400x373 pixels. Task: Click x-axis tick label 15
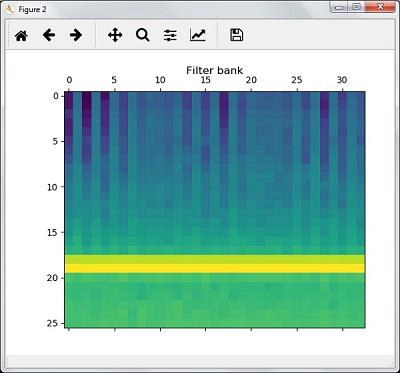pos(206,80)
